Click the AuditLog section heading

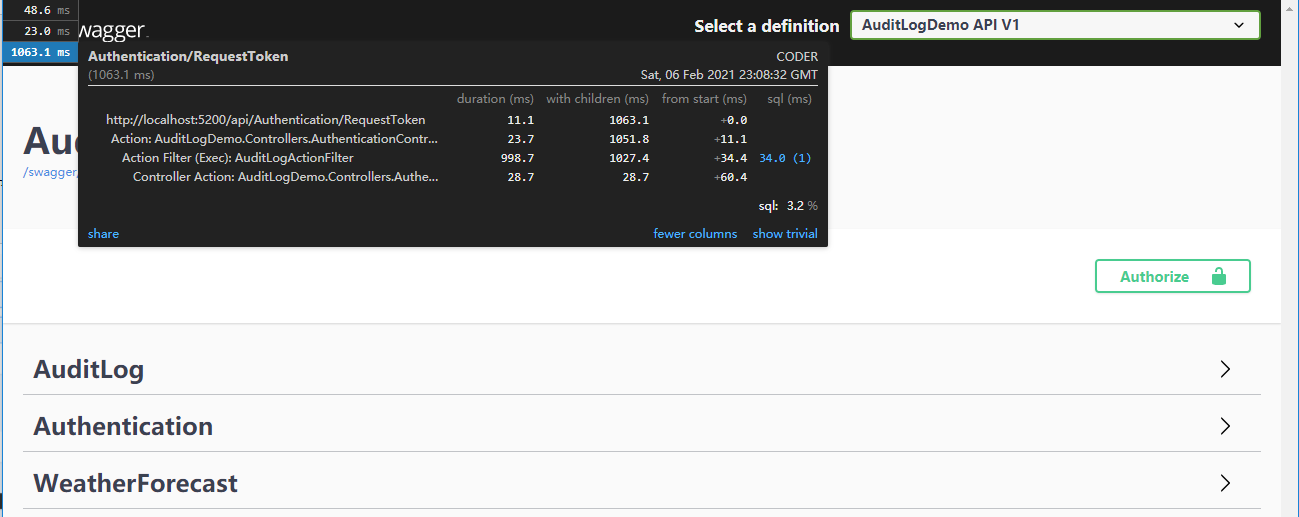[x=89, y=370]
